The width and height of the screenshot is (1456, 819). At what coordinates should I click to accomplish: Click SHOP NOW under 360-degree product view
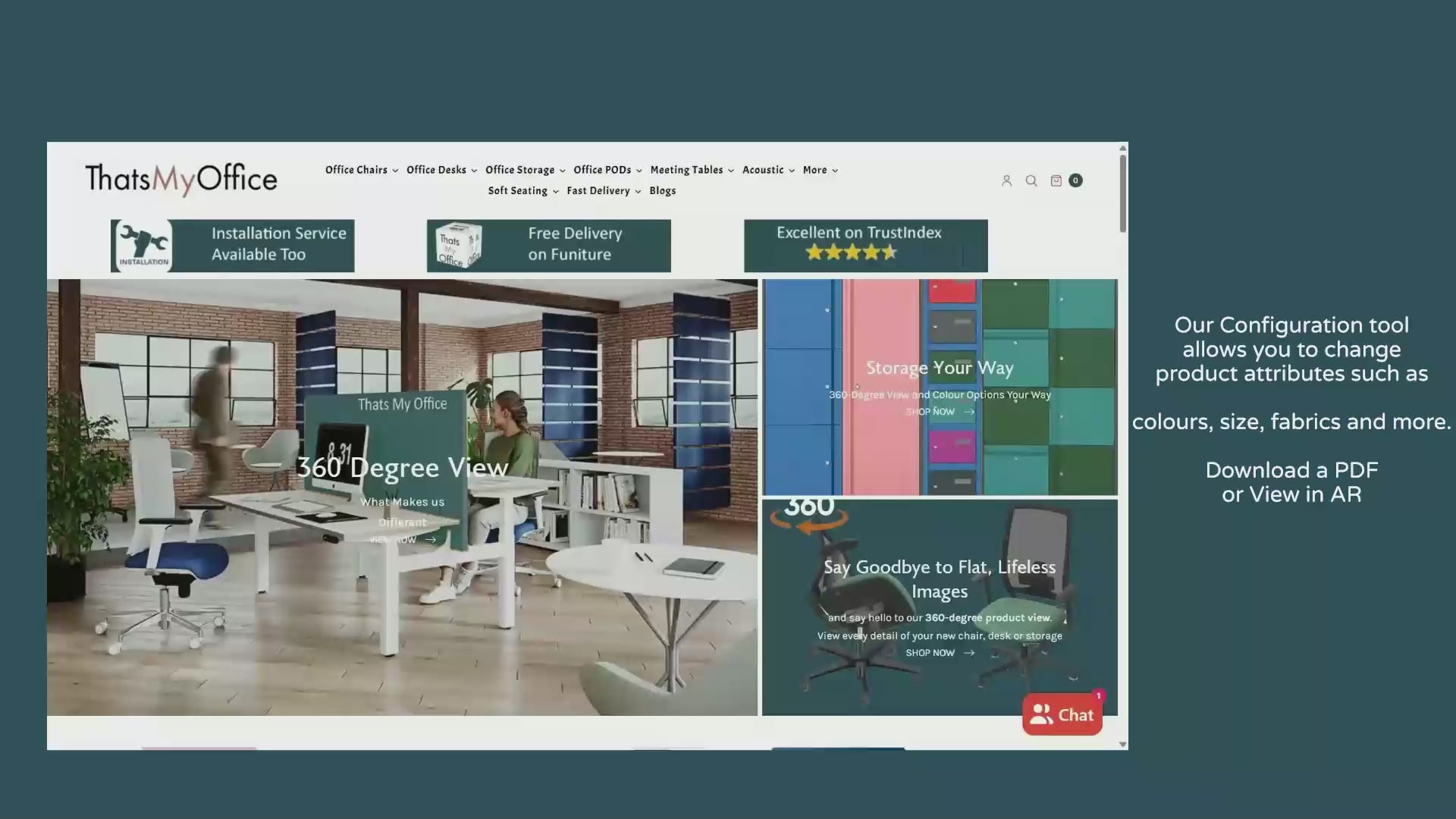[939, 653]
